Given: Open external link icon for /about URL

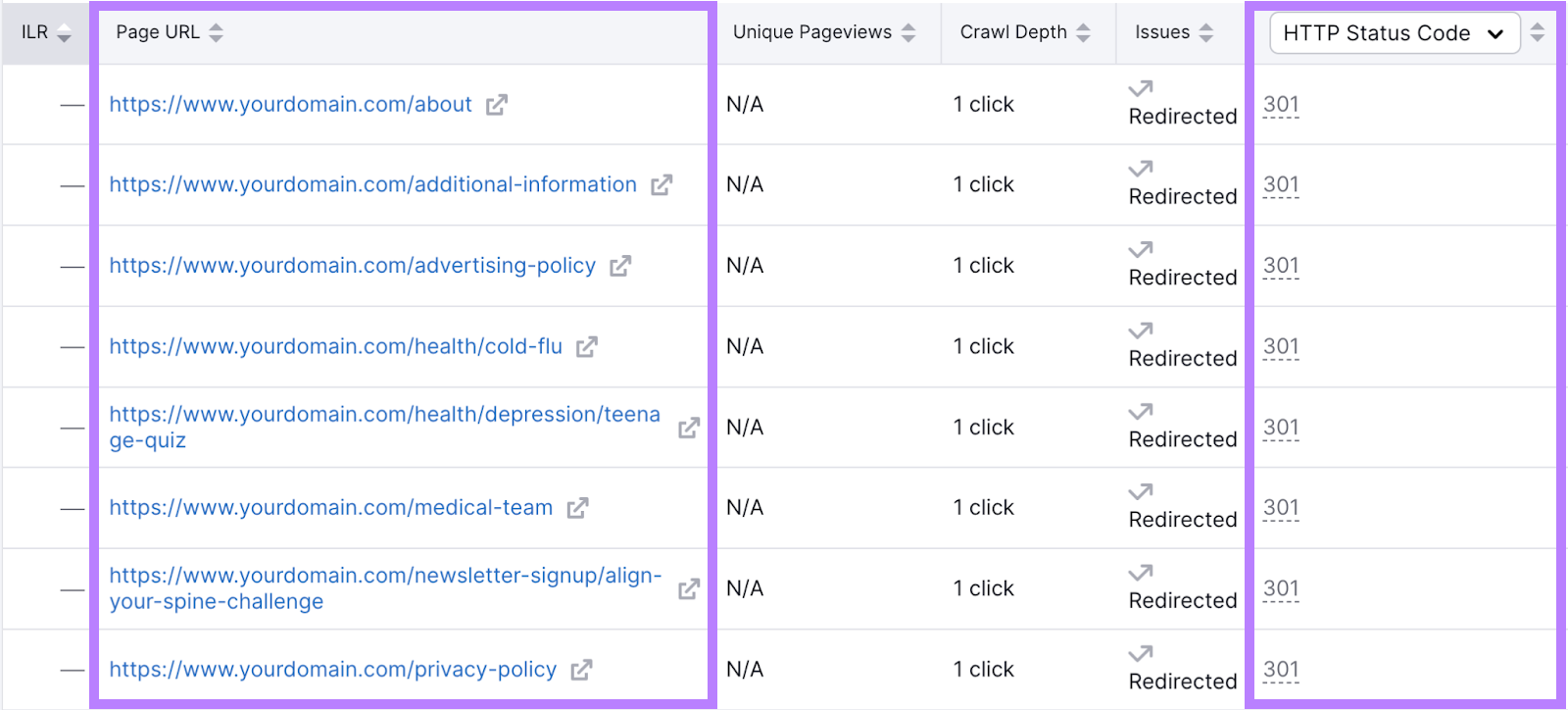Looking at the screenshot, I should pos(497,105).
